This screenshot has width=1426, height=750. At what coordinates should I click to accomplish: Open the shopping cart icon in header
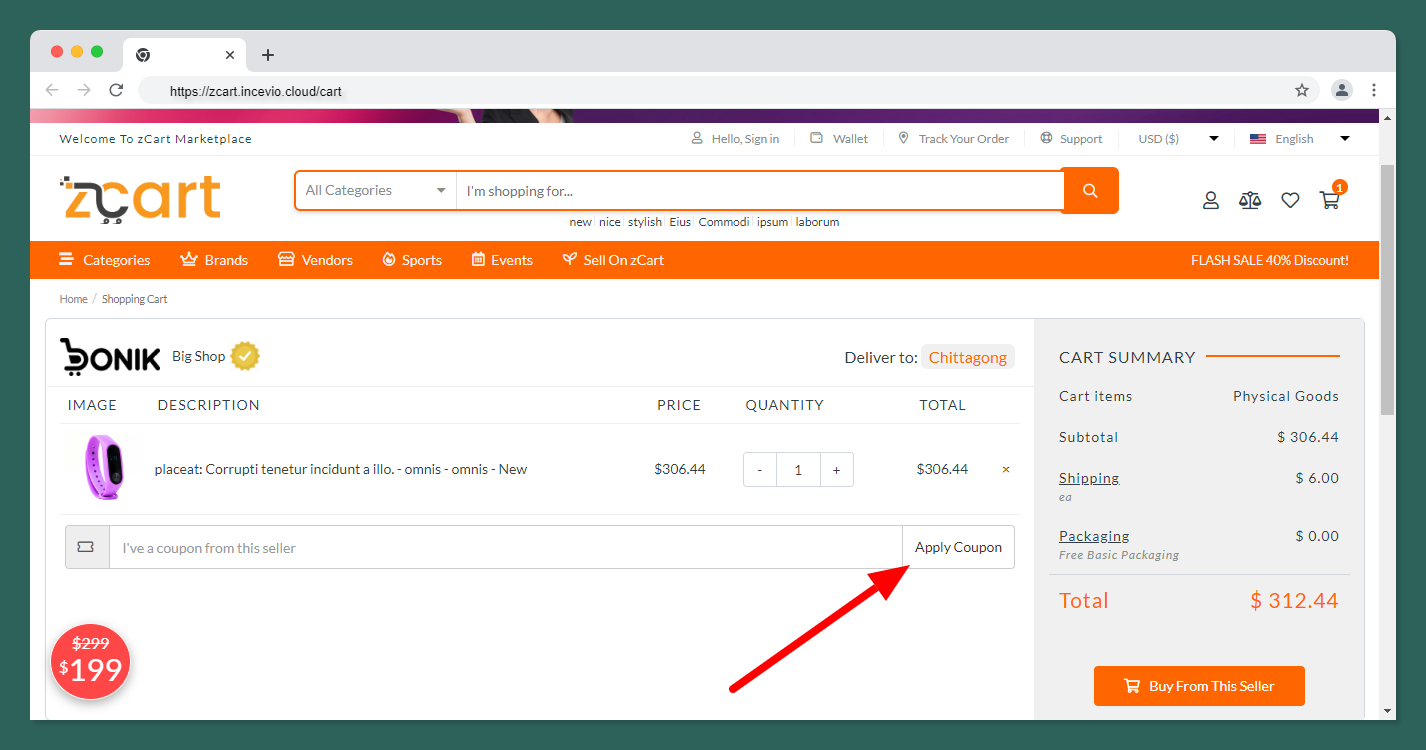(1329, 200)
